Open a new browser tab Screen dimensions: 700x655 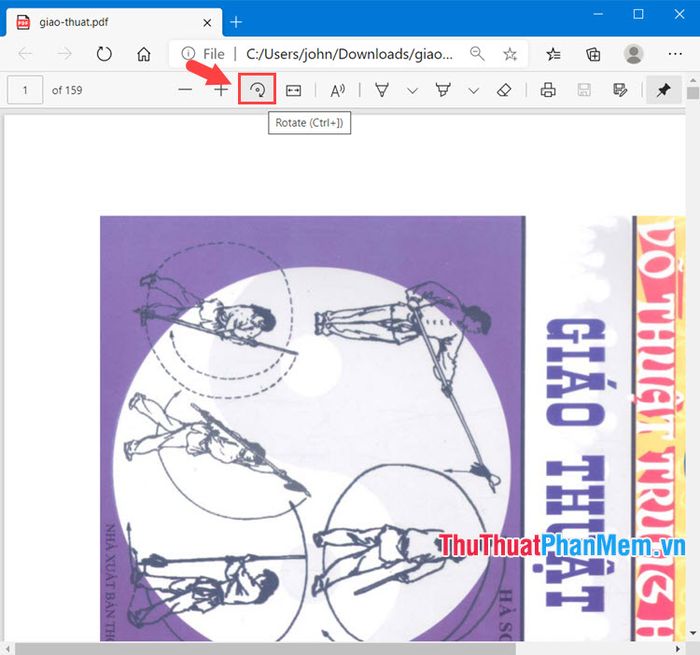(x=236, y=22)
